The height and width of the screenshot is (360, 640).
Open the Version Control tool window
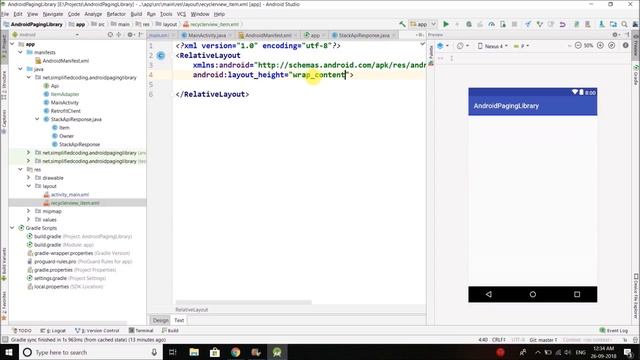click(x=97, y=330)
